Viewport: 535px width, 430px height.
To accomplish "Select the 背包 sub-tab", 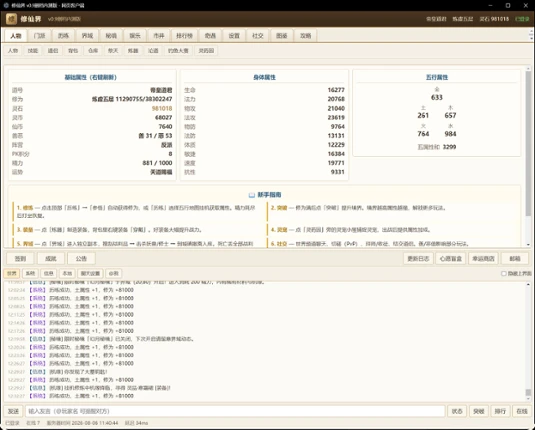I will 73,51.
